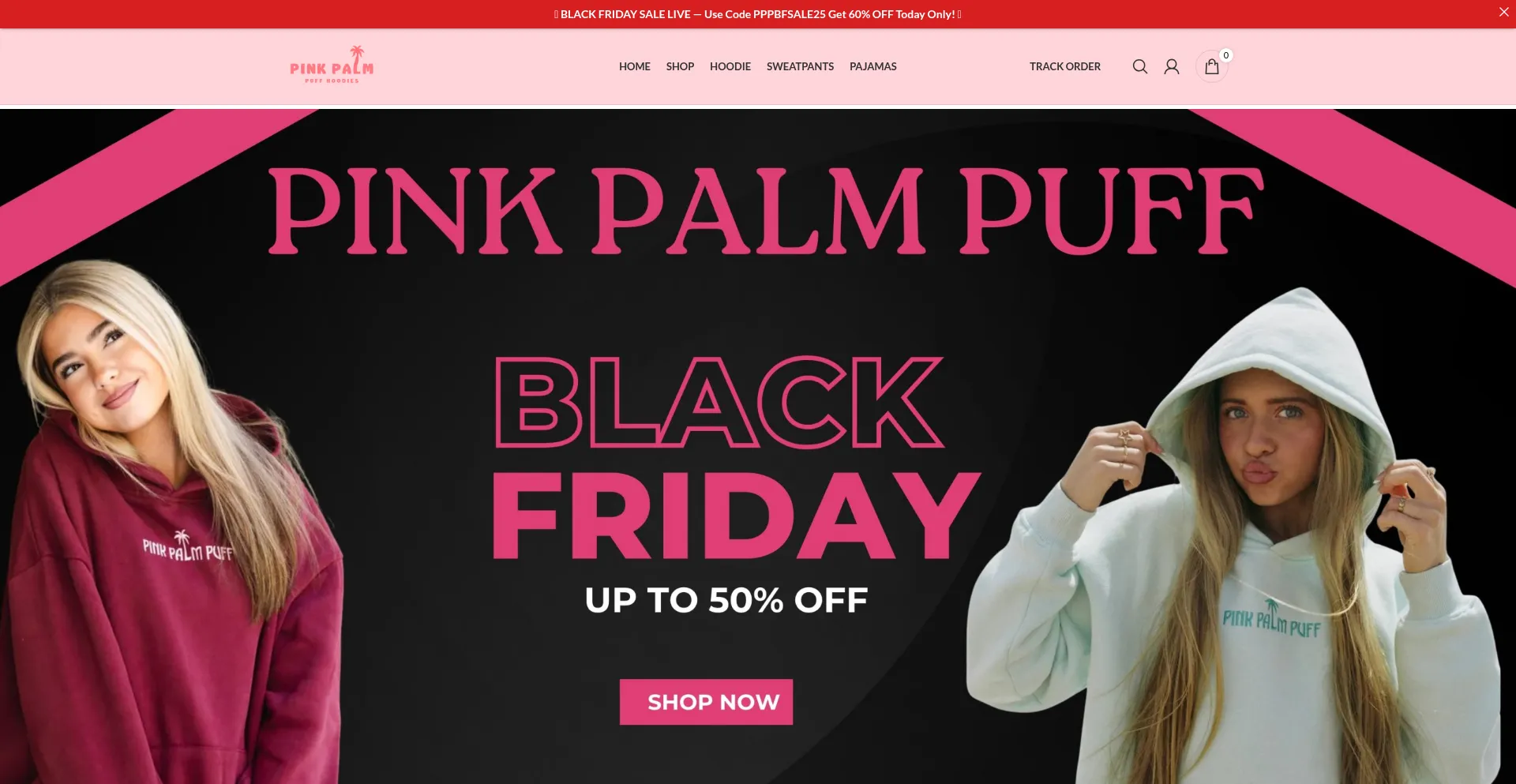Select HOODIE in the navigation
This screenshot has width=1516, height=784.
click(730, 66)
